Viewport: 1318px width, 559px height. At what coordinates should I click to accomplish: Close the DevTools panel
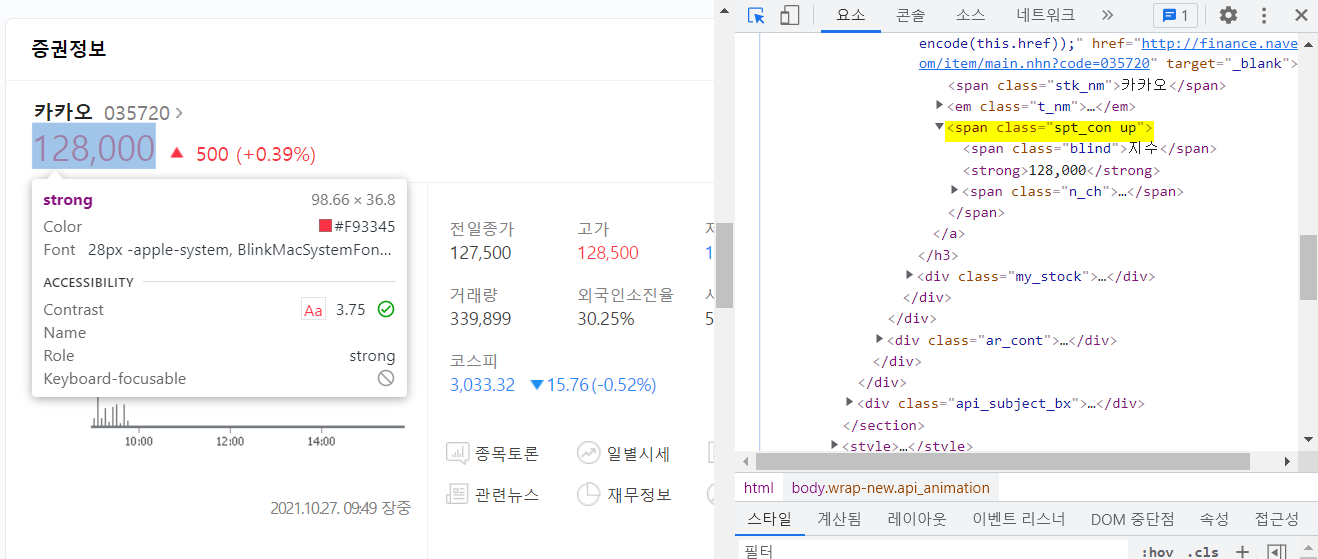1301,15
